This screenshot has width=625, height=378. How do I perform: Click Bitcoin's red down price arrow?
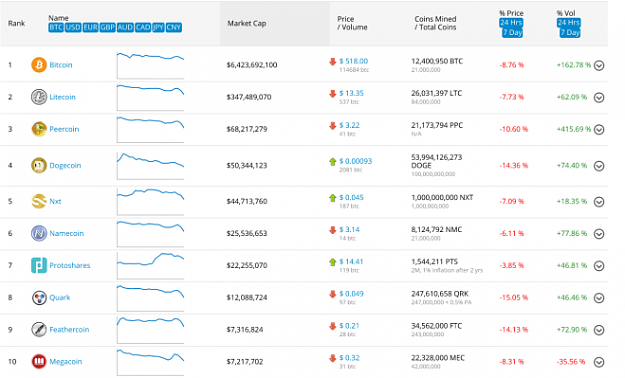tap(332, 61)
